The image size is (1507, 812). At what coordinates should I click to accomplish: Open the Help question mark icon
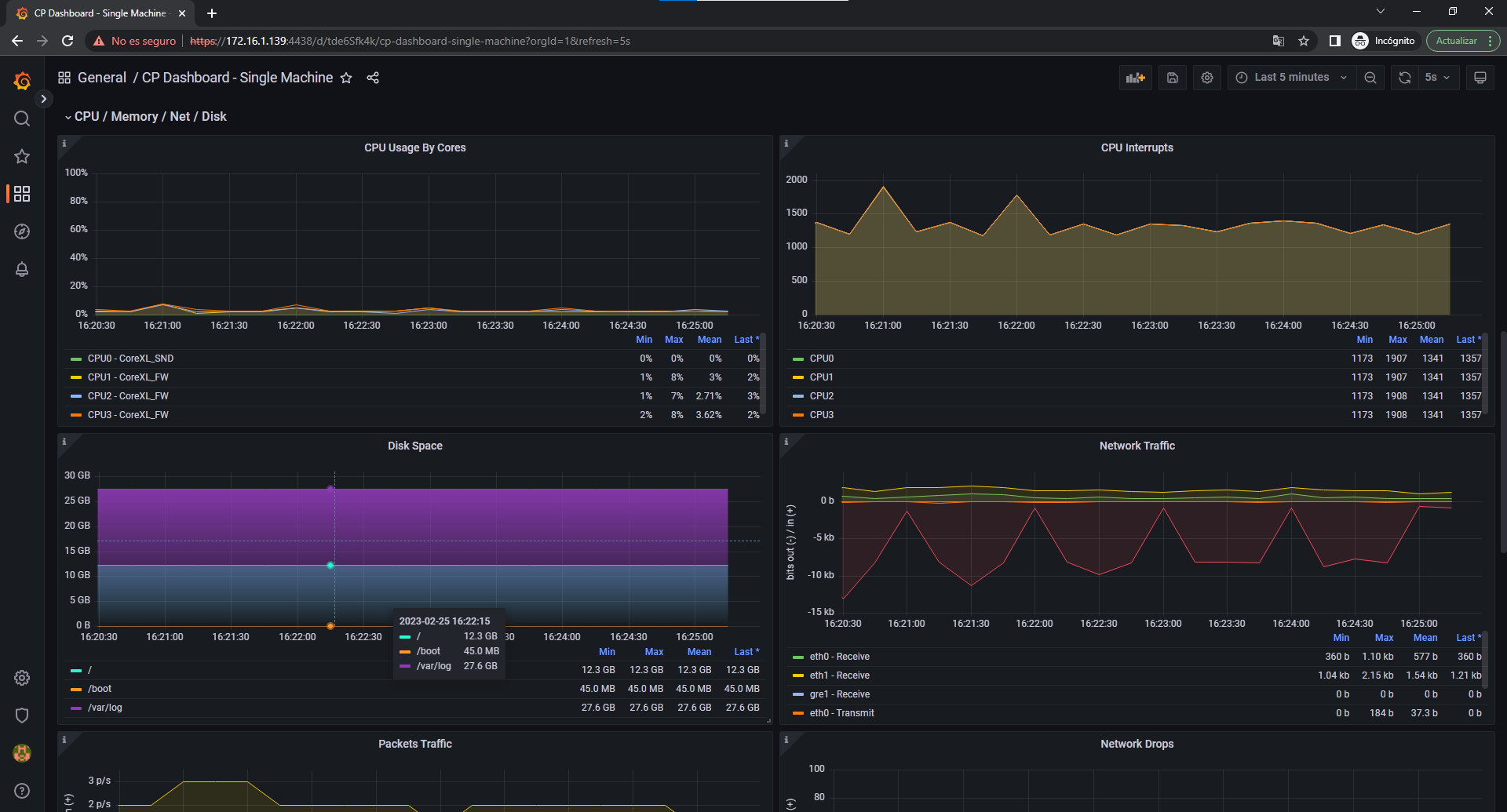click(x=22, y=791)
